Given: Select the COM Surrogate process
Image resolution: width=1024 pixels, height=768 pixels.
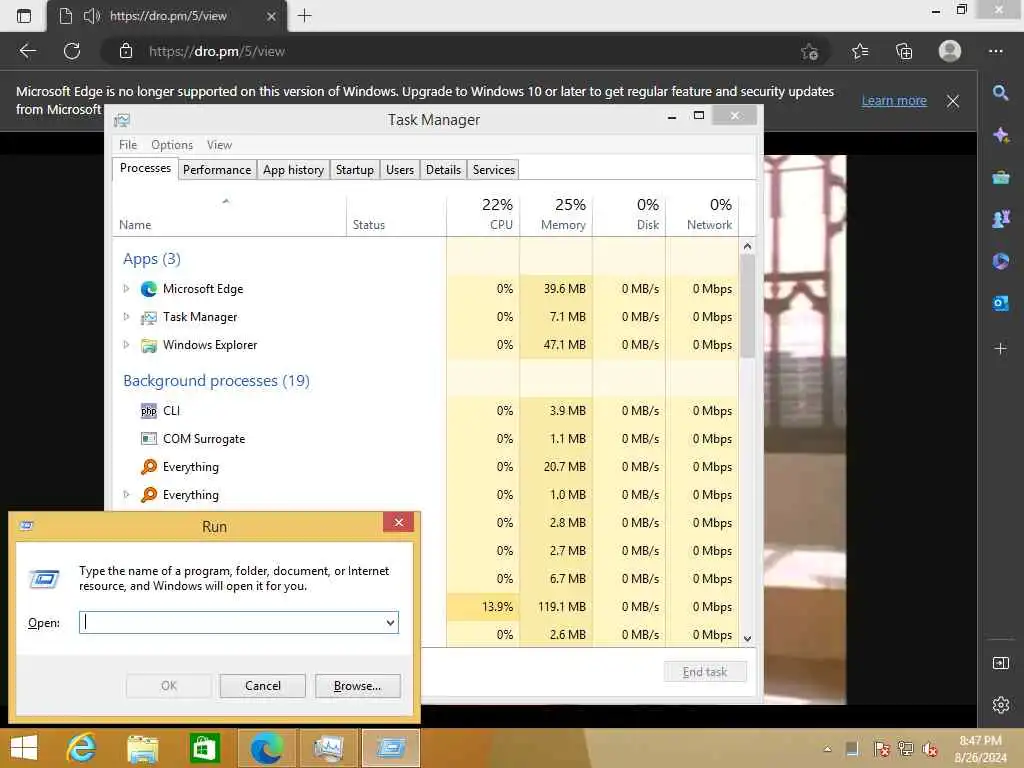Looking at the screenshot, I should (426, 439).
